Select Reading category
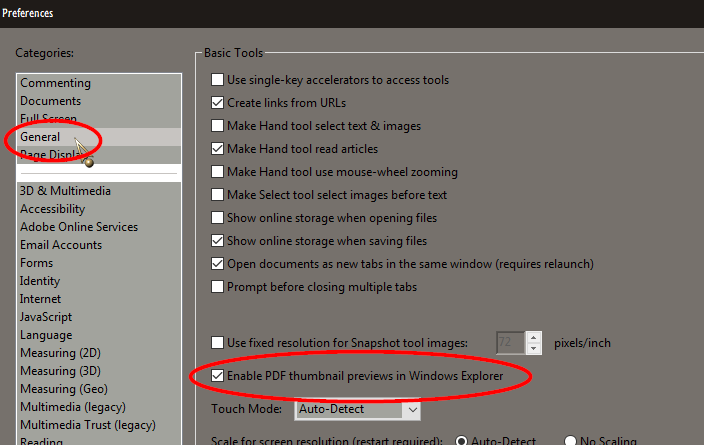The height and width of the screenshot is (445, 704). pos(99,440)
